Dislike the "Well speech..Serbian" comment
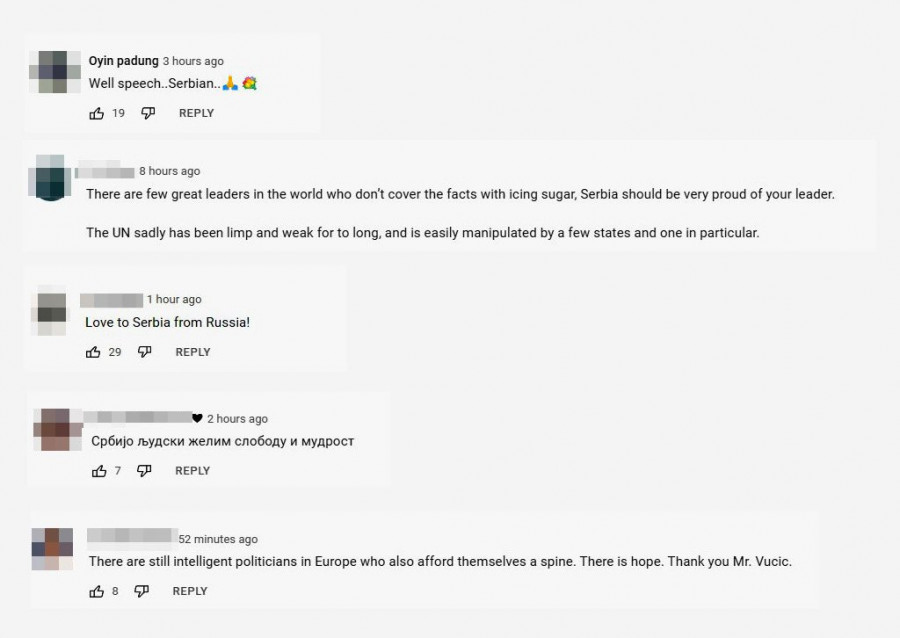Screen dimensions: 900x638 point(148,113)
